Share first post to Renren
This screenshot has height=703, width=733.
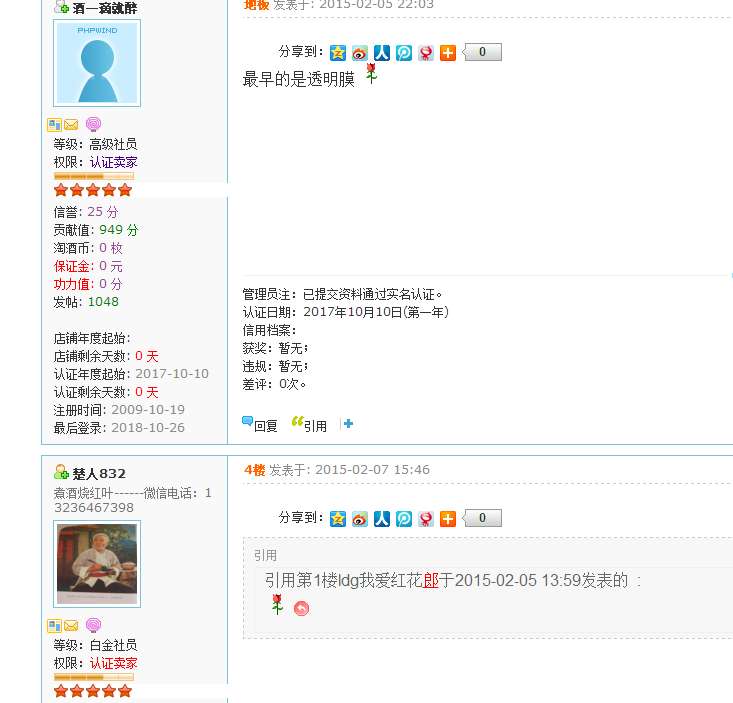pyautogui.click(x=381, y=53)
